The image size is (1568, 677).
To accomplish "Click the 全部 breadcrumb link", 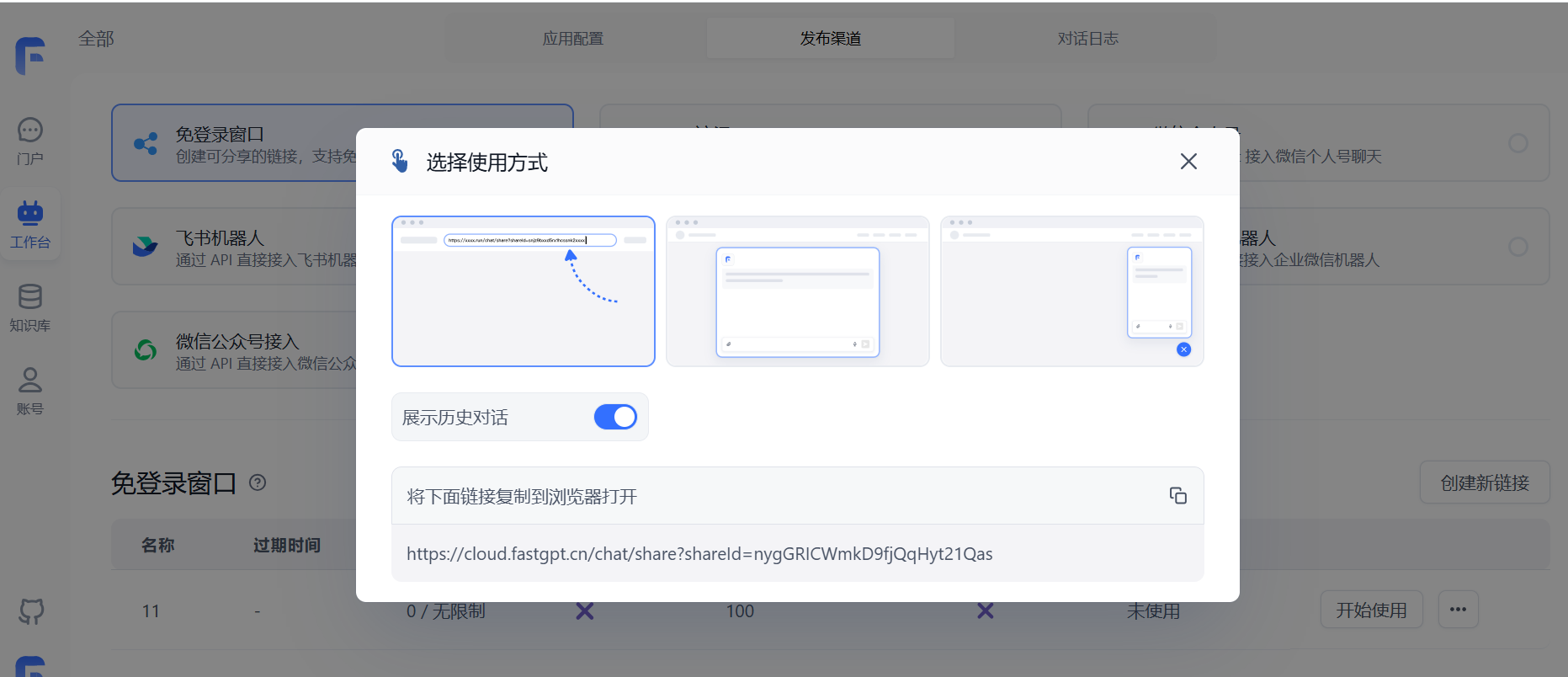I will (x=96, y=39).
